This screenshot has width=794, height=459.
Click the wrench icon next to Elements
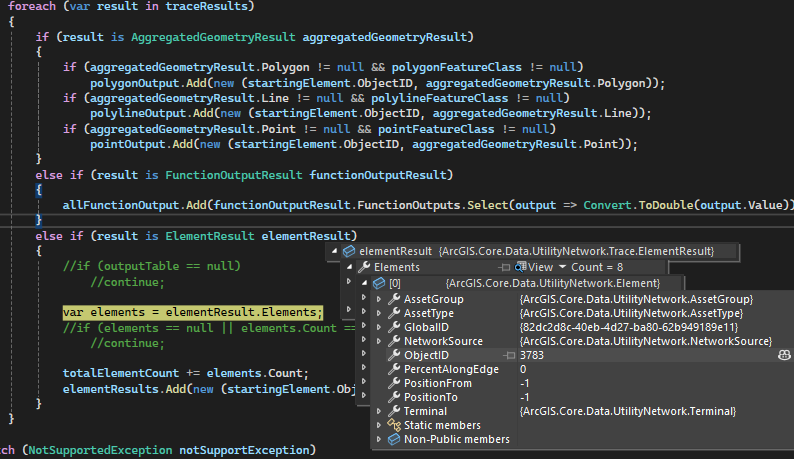click(x=364, y=267)
